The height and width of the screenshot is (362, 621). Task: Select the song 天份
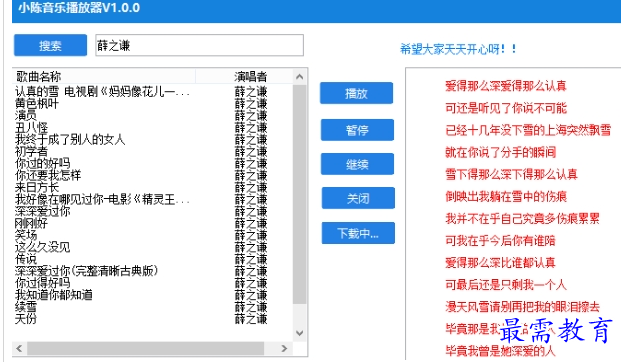coord(26,318)
